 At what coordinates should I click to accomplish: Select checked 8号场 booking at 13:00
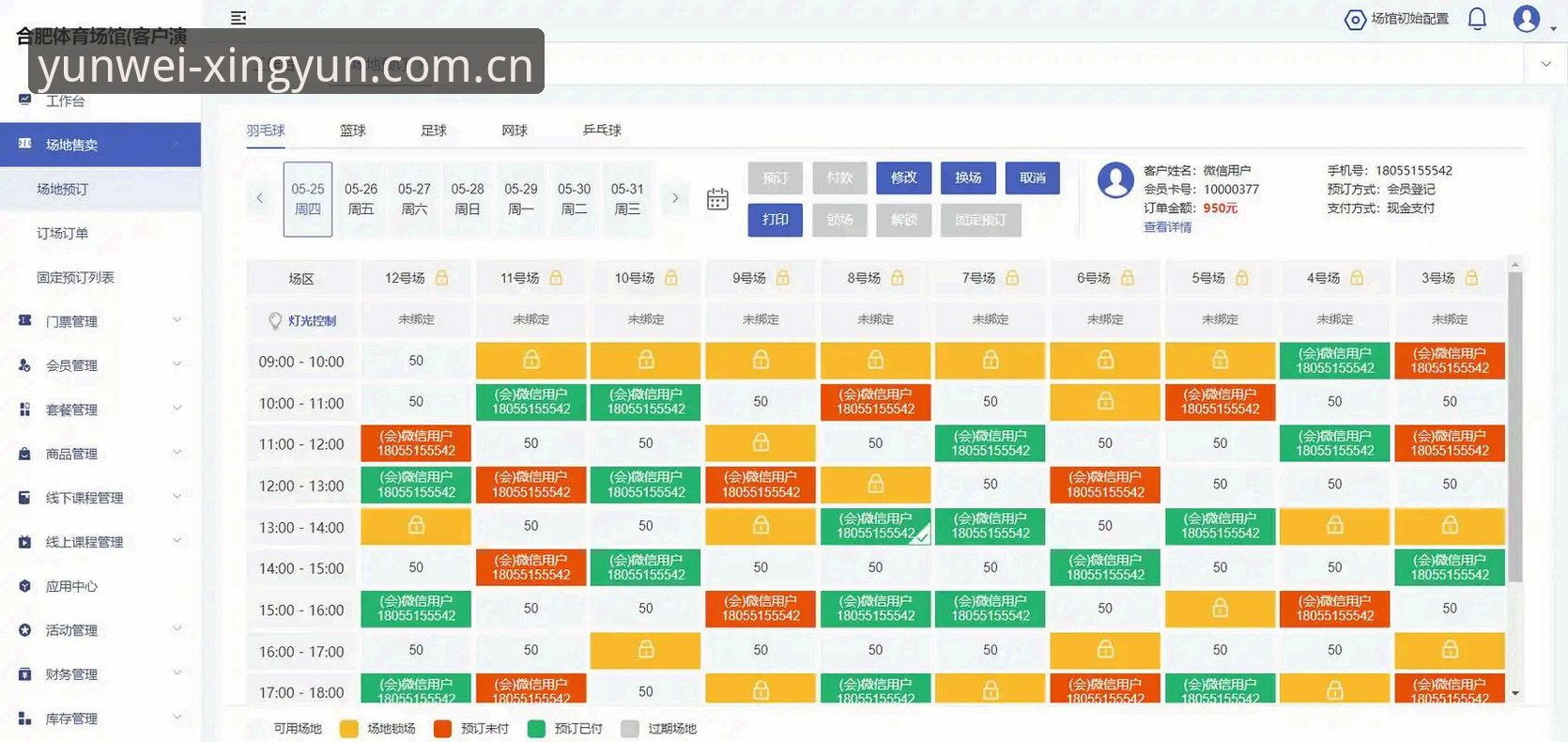click(x=876, y=526)
